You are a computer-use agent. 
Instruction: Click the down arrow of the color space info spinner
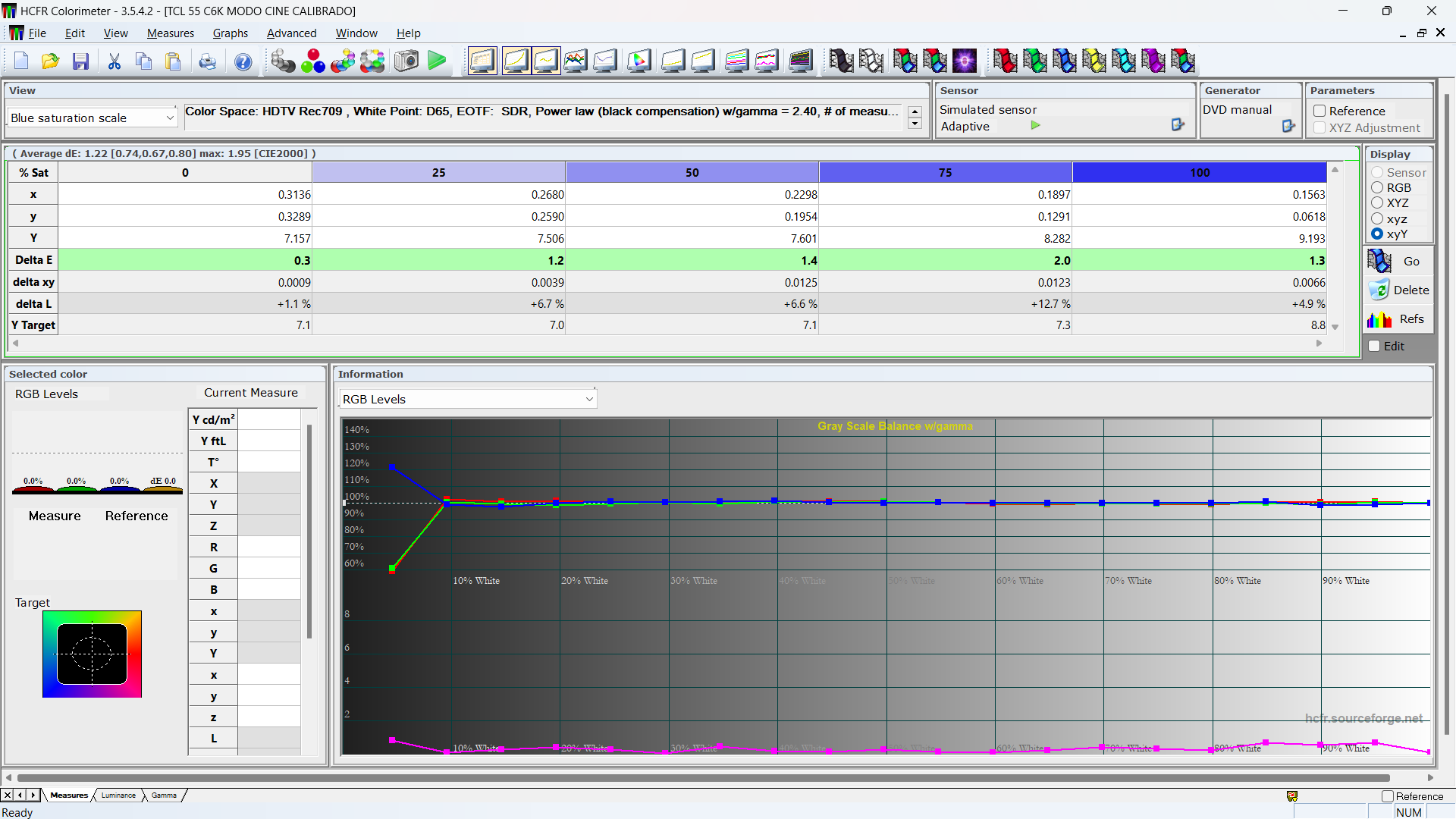915,124
